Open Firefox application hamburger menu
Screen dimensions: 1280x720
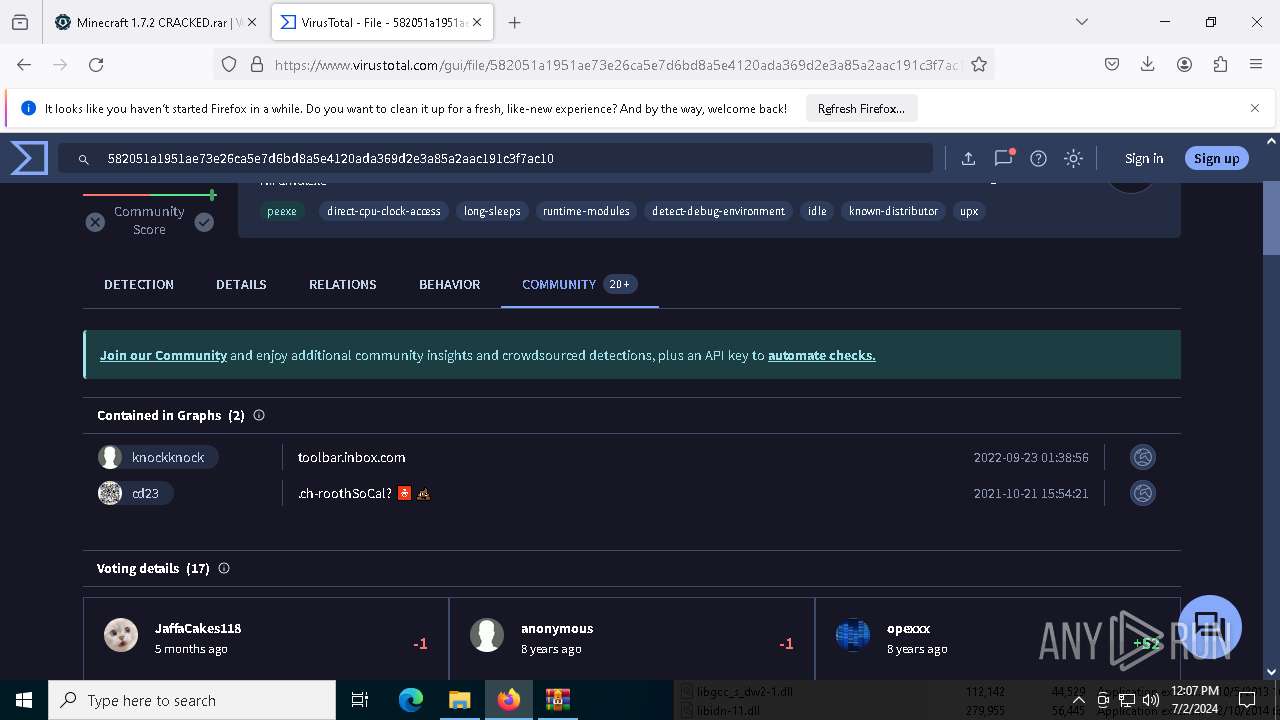(1256, 64)
